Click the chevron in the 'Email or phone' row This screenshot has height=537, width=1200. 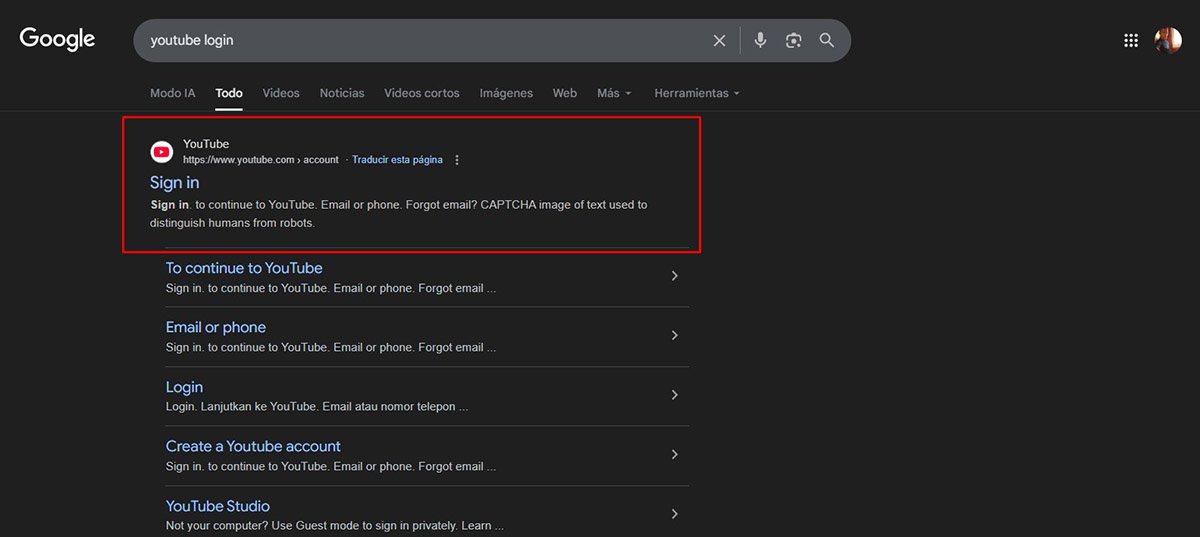[675, 335]
